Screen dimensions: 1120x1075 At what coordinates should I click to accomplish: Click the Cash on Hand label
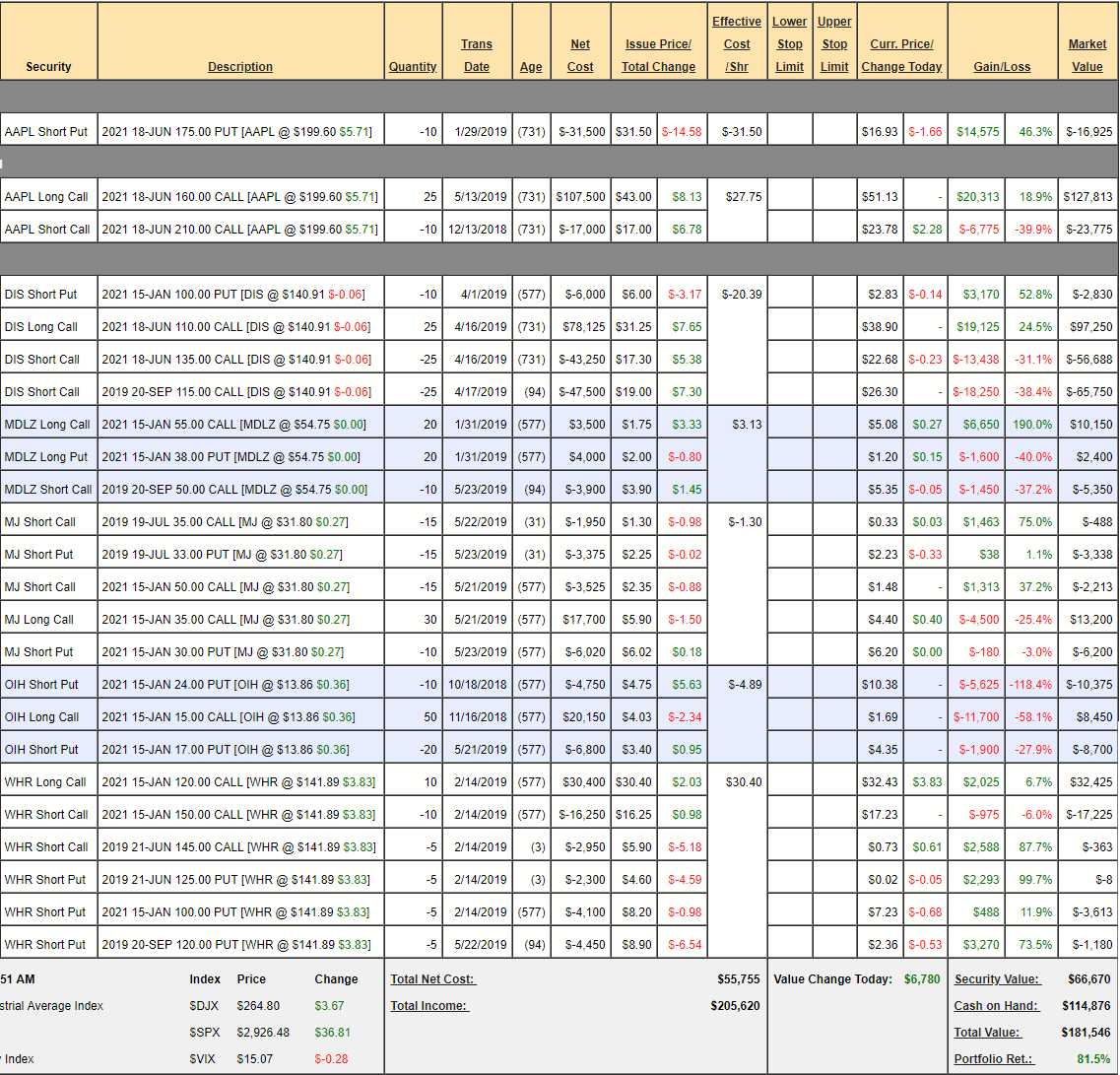coord(996,1006)
